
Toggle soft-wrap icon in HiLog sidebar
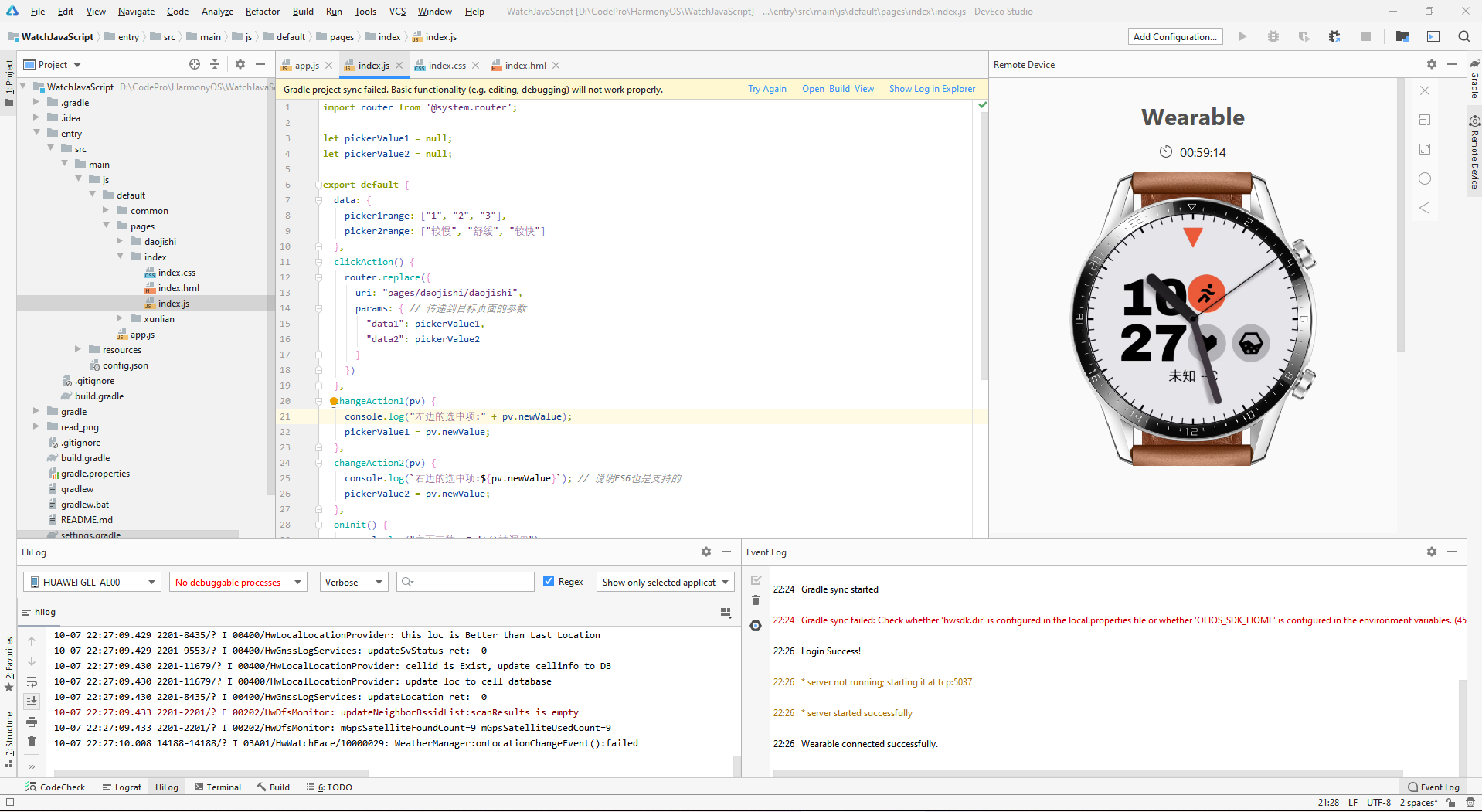32,681
